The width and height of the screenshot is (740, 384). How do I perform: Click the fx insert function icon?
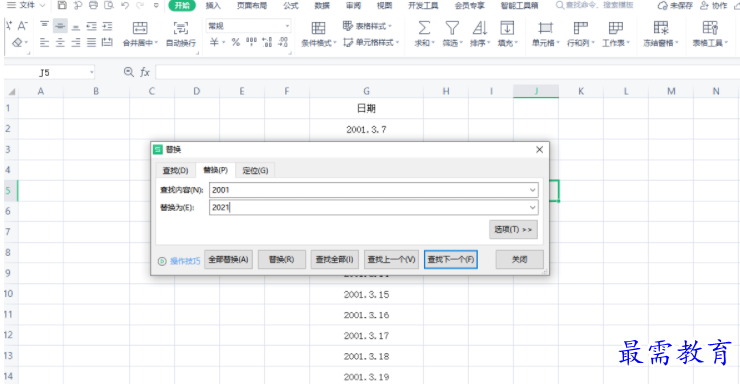[145, 72]
